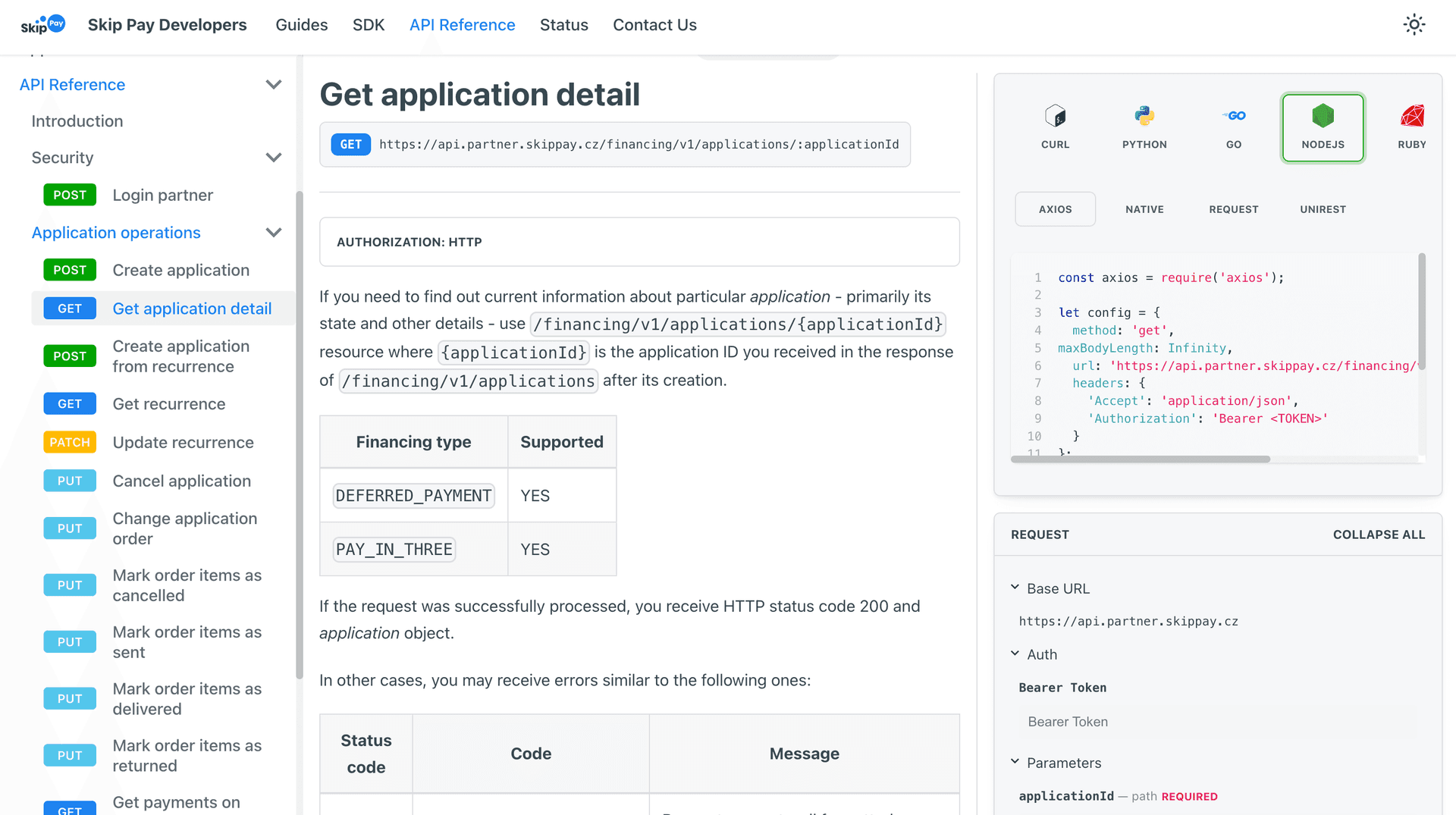Switch to the Native code tab

(1144, 209)
